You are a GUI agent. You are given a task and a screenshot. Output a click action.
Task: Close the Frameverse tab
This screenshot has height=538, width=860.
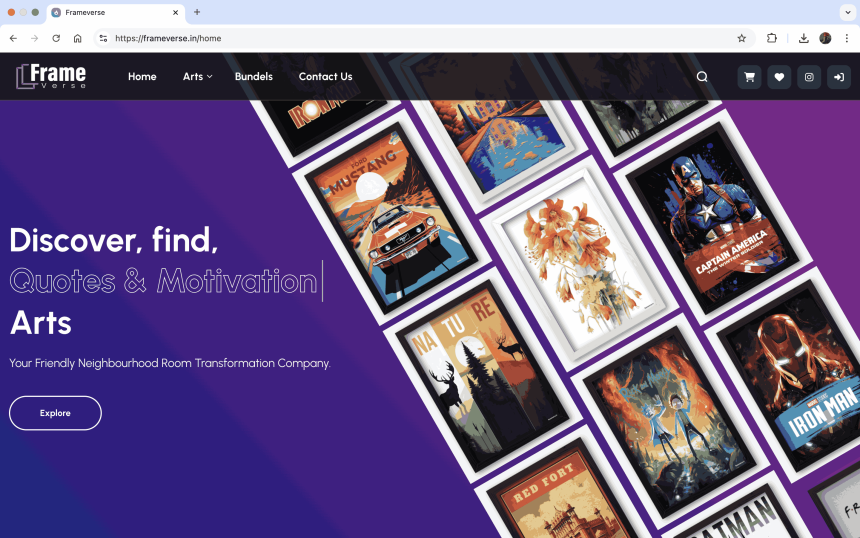click(x=176, y=12)
